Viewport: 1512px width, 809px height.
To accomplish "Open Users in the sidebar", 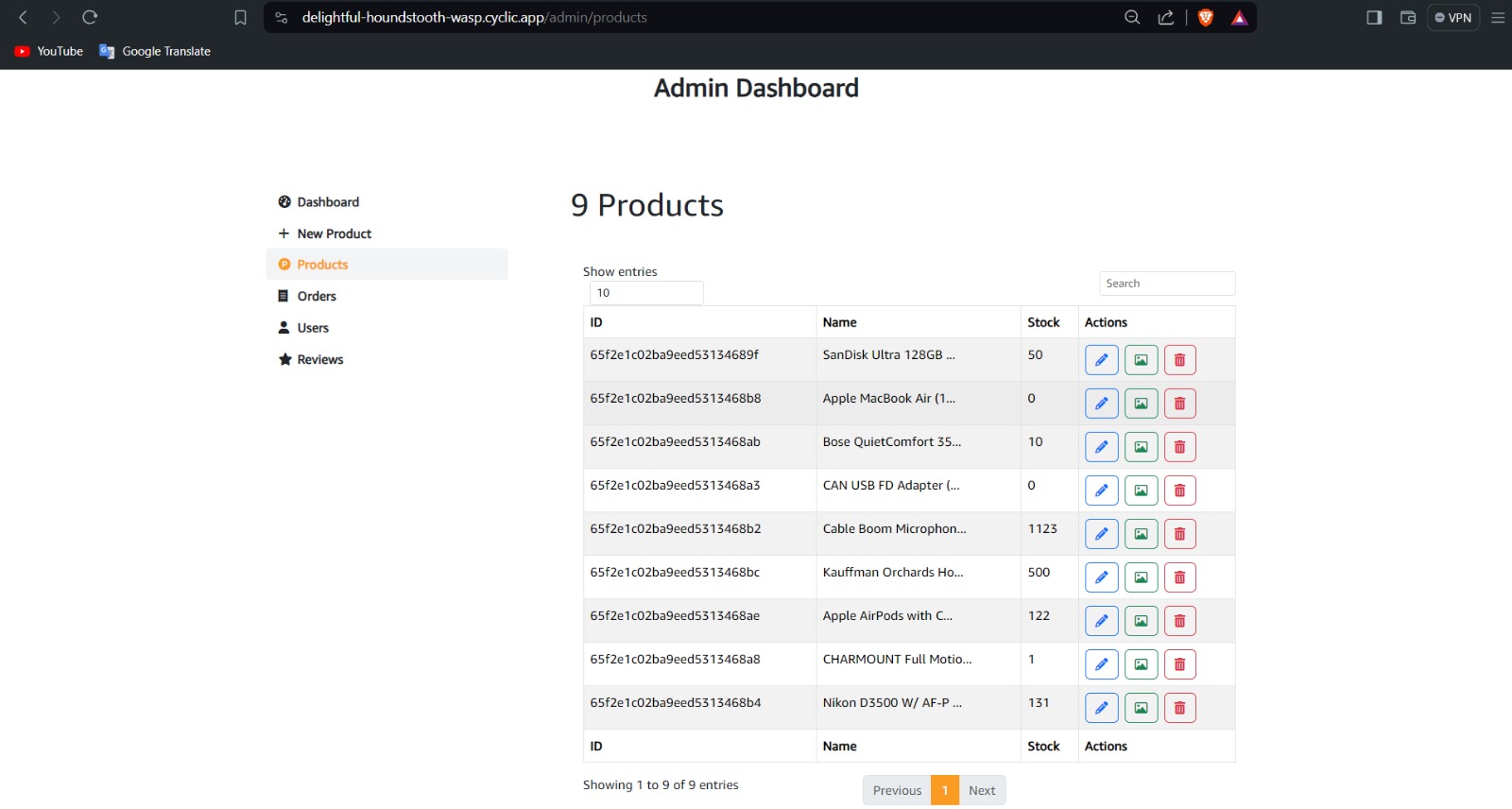I will pyautogui.click(x=387, y=328).
